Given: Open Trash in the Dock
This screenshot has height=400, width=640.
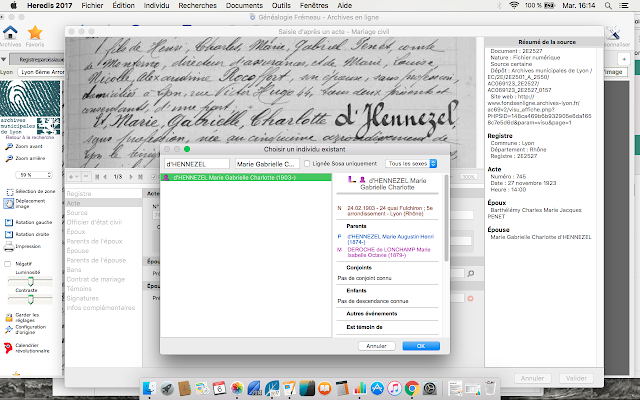Looking at the screenshot, I should (x=490, y=388).
